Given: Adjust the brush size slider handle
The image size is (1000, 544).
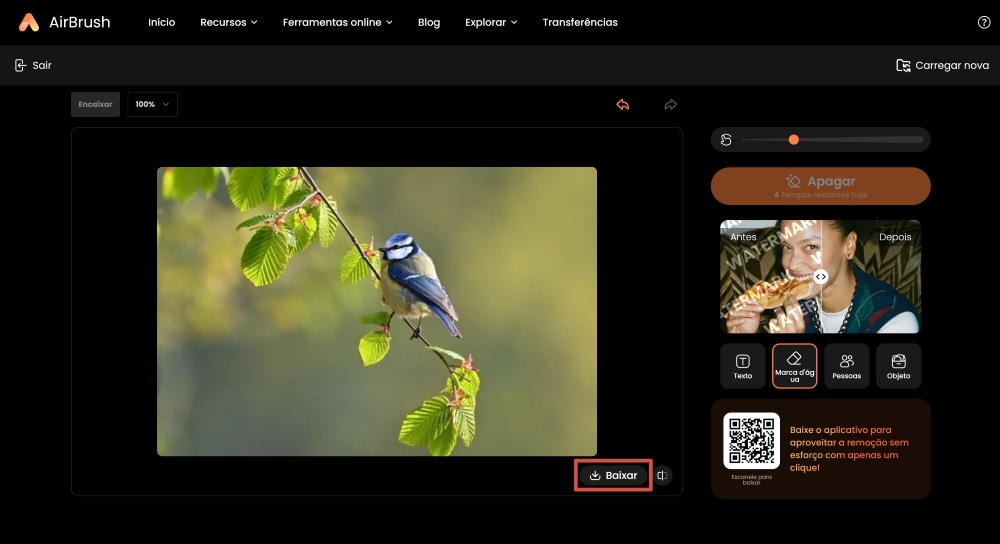Looking at the screenshot, I should point(793,140).
